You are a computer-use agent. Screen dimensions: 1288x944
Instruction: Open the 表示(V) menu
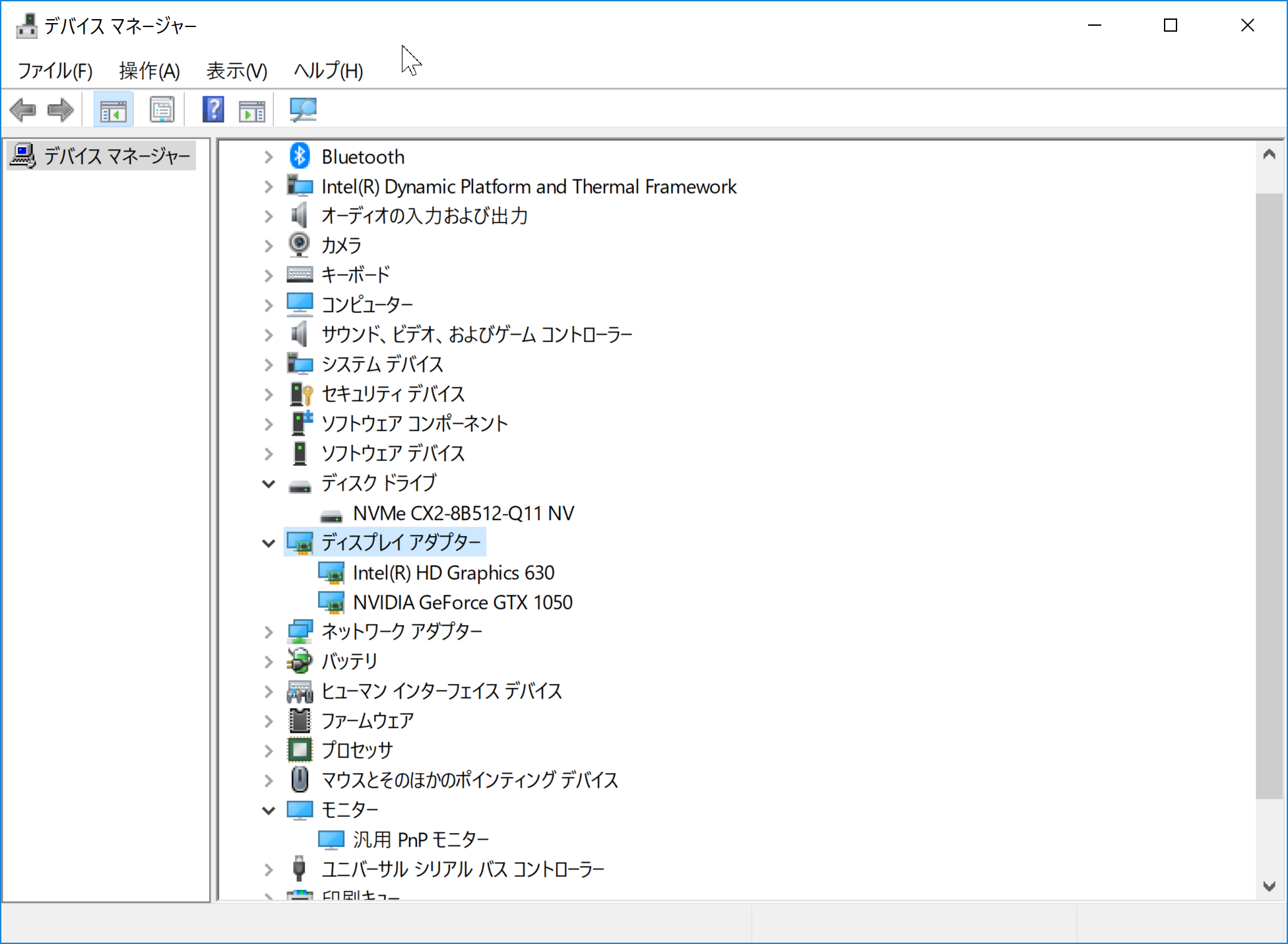click(237, 71)
